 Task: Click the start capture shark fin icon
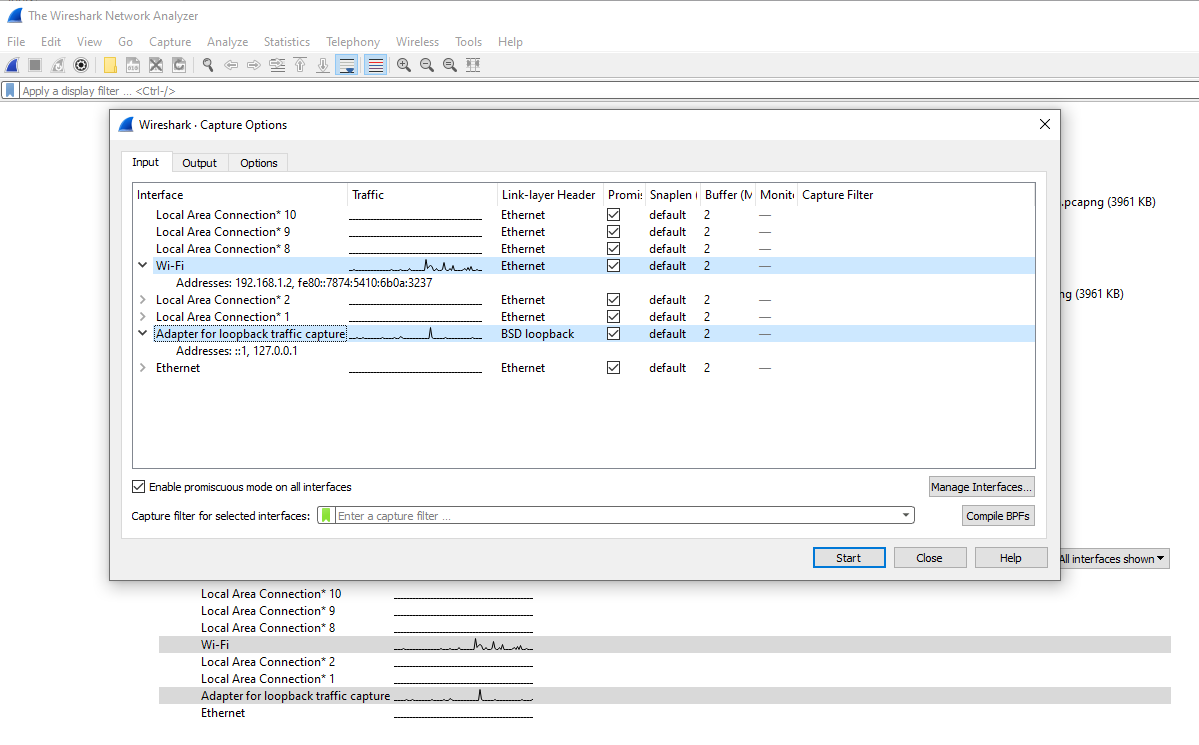coord(12,65)
